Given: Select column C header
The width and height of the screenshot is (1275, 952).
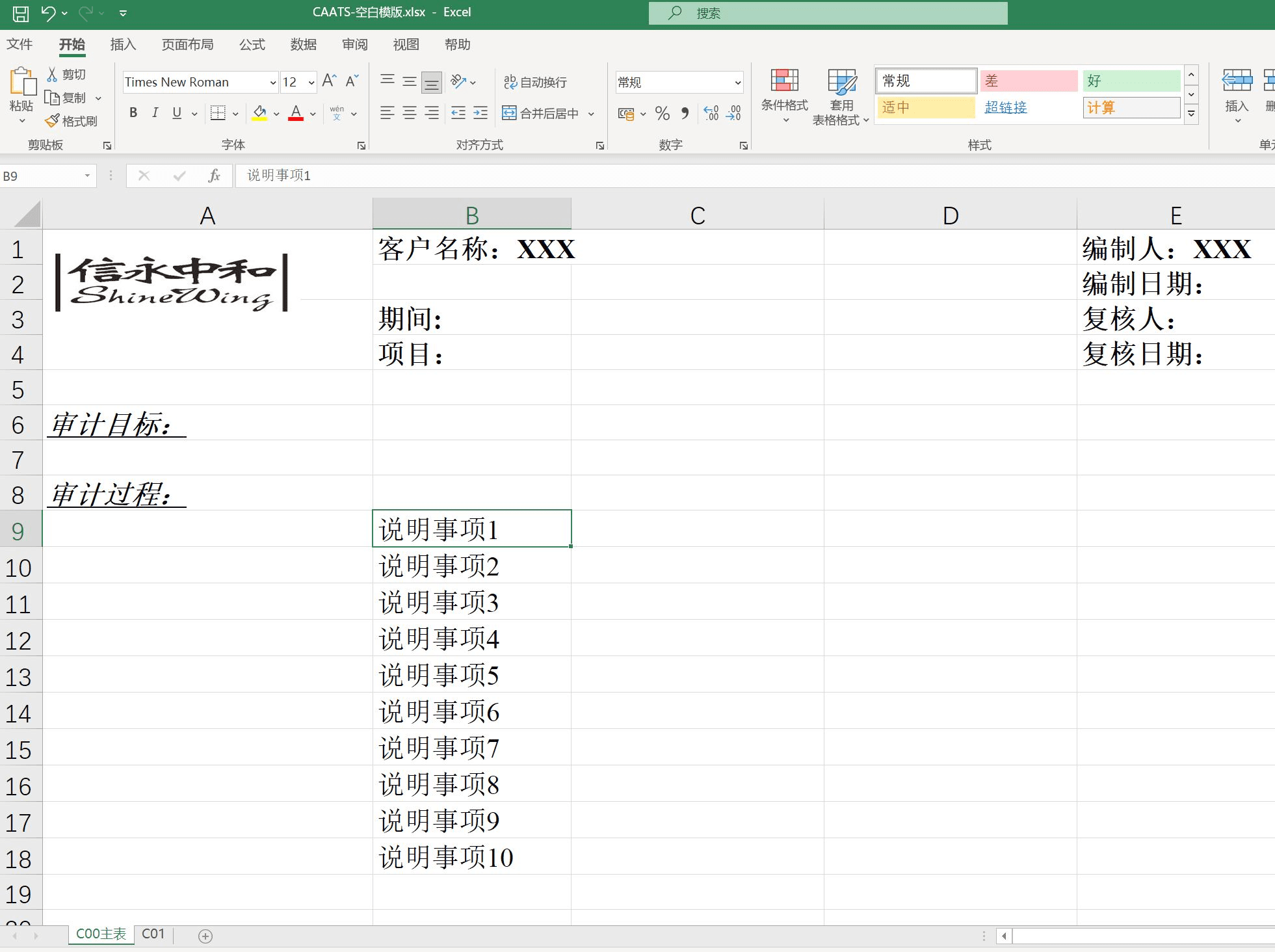Looking at the screenshot, I should point(698,215).
